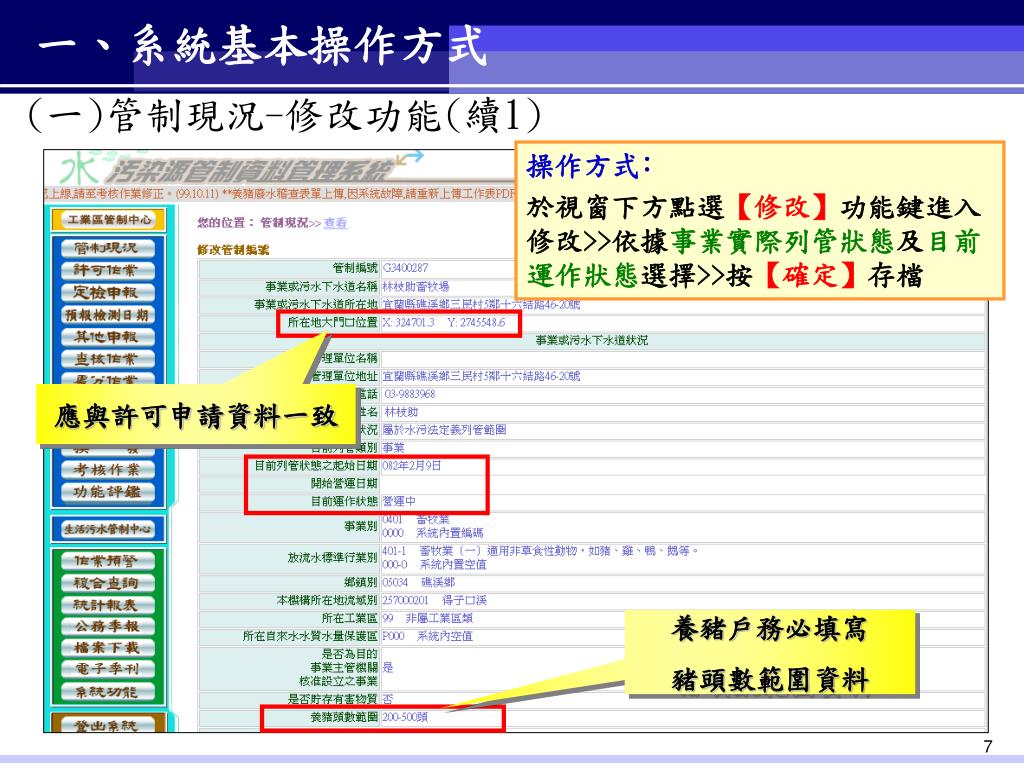1024x768 pixels.
Task: Click the 所在地大門口位置 field label
Action: 332,323
